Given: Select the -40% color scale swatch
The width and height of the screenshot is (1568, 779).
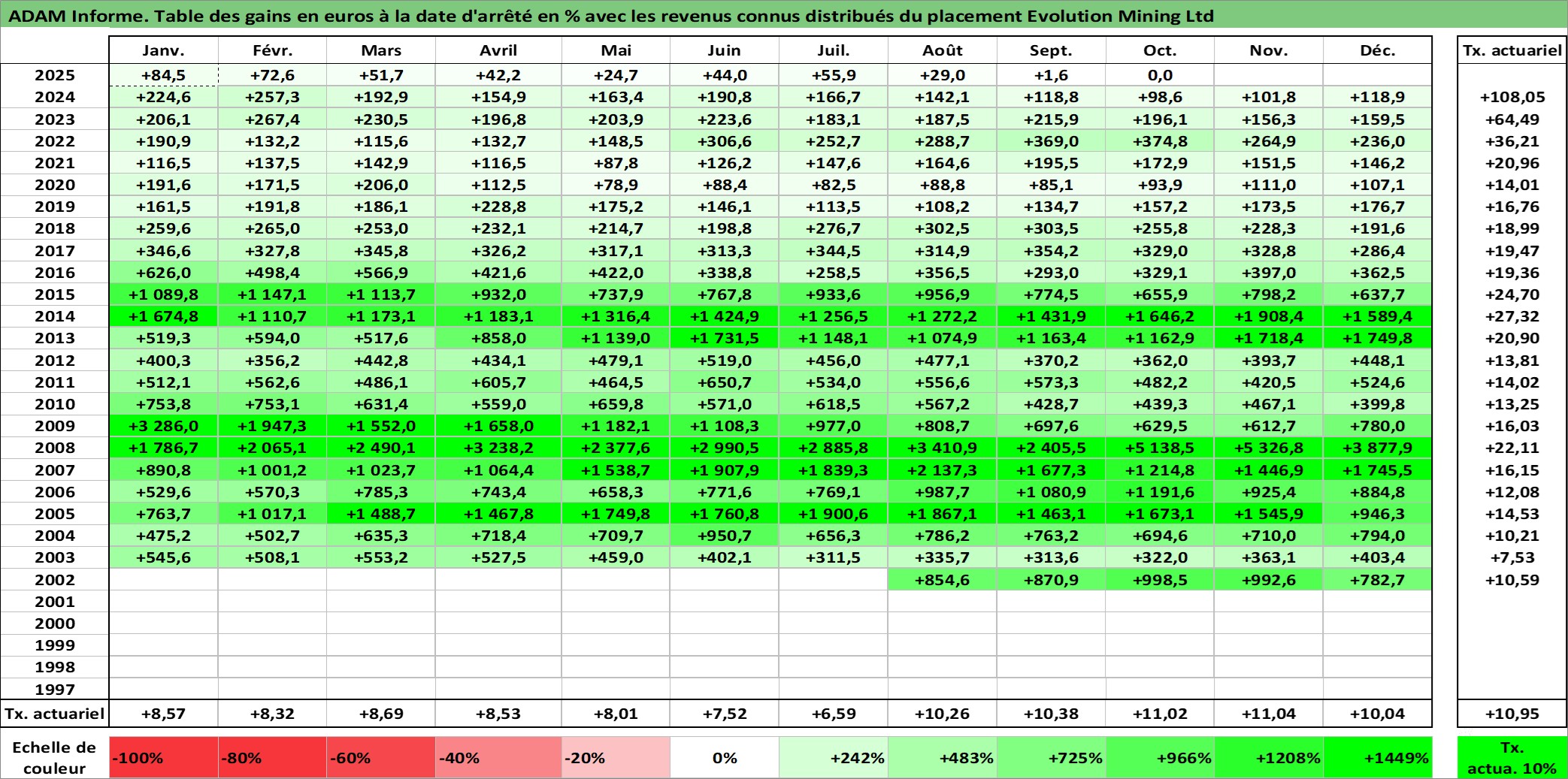Looking at the screenshot, I should (x=498, y=757).
